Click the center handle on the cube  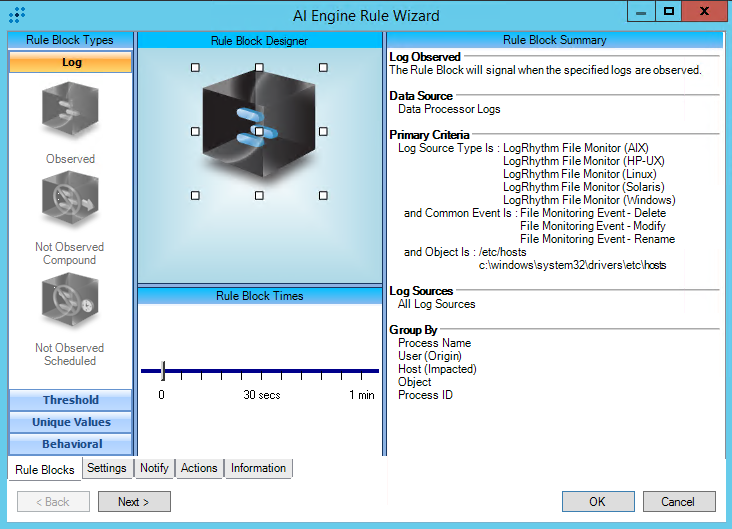pos(259,132)
